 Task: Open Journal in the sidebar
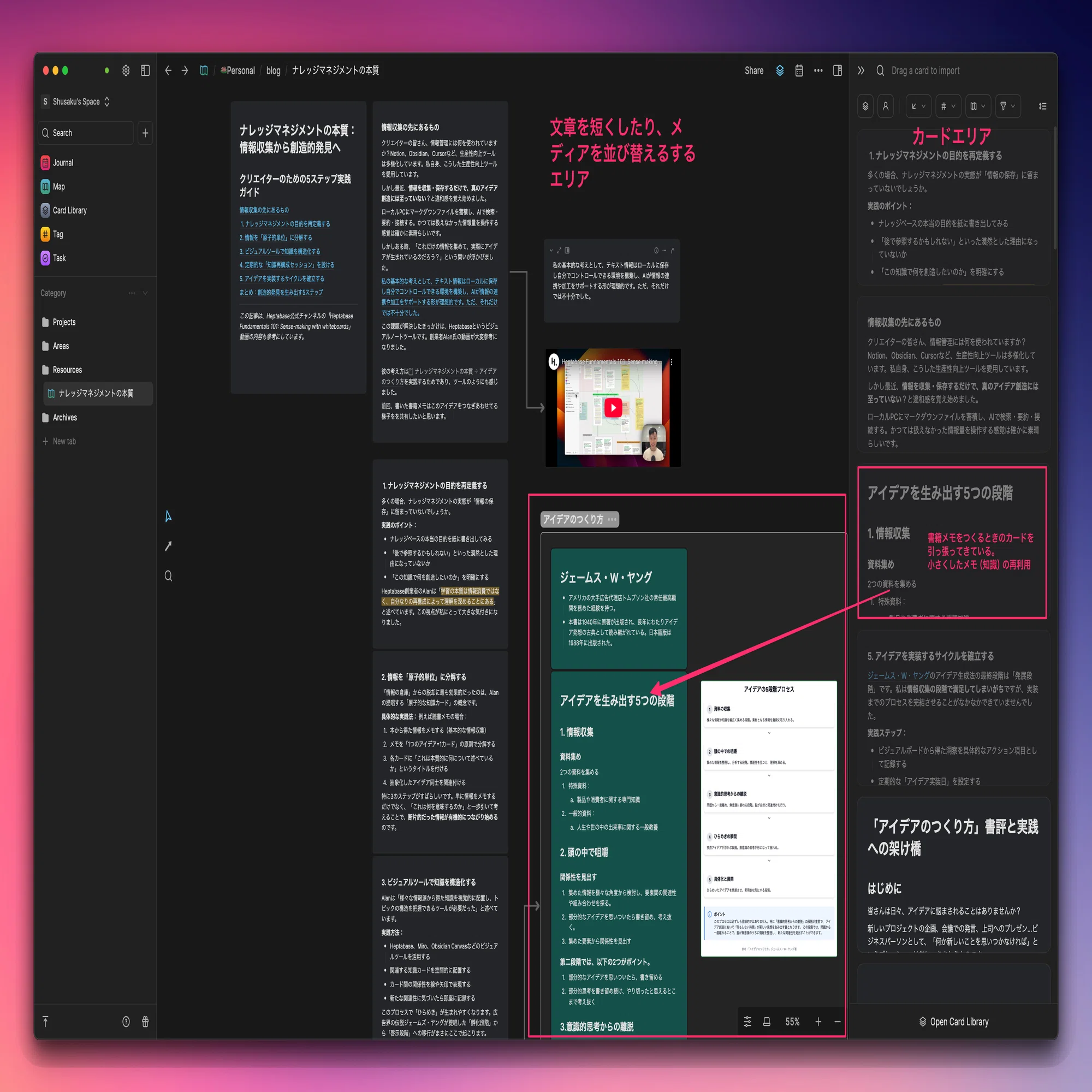coord(57,163)
